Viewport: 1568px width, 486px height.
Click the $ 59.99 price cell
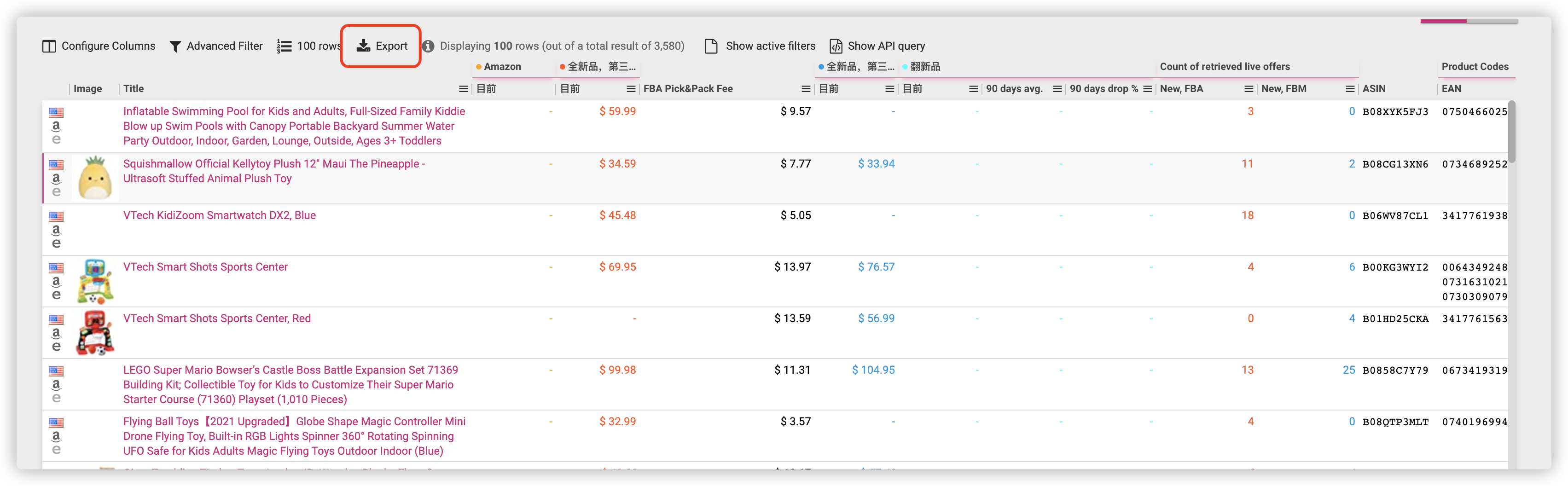617,112
